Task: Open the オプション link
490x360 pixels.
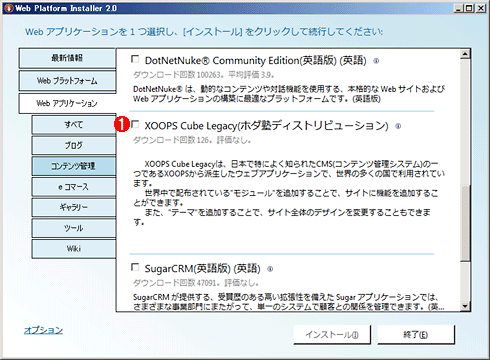Action: pos(43,330)
